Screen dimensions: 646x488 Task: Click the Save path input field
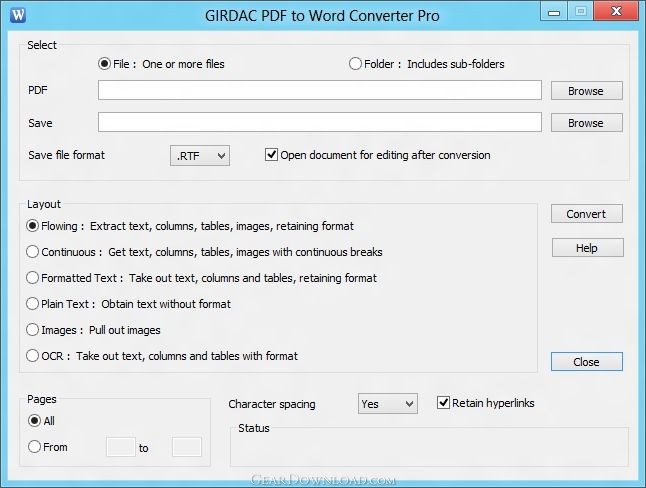click(x=320, y=122)
